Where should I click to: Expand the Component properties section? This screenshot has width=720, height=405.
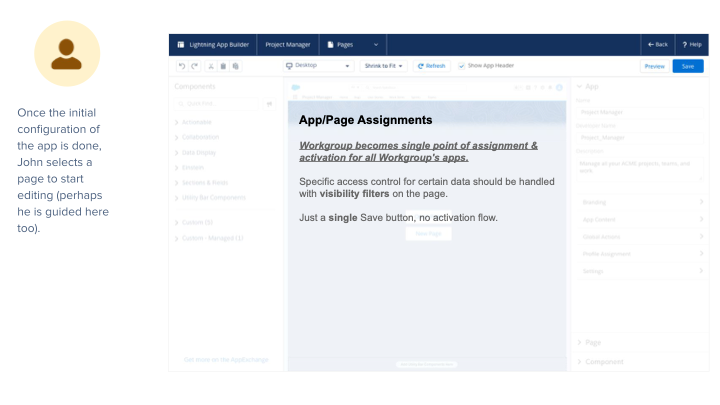[600, 362]
